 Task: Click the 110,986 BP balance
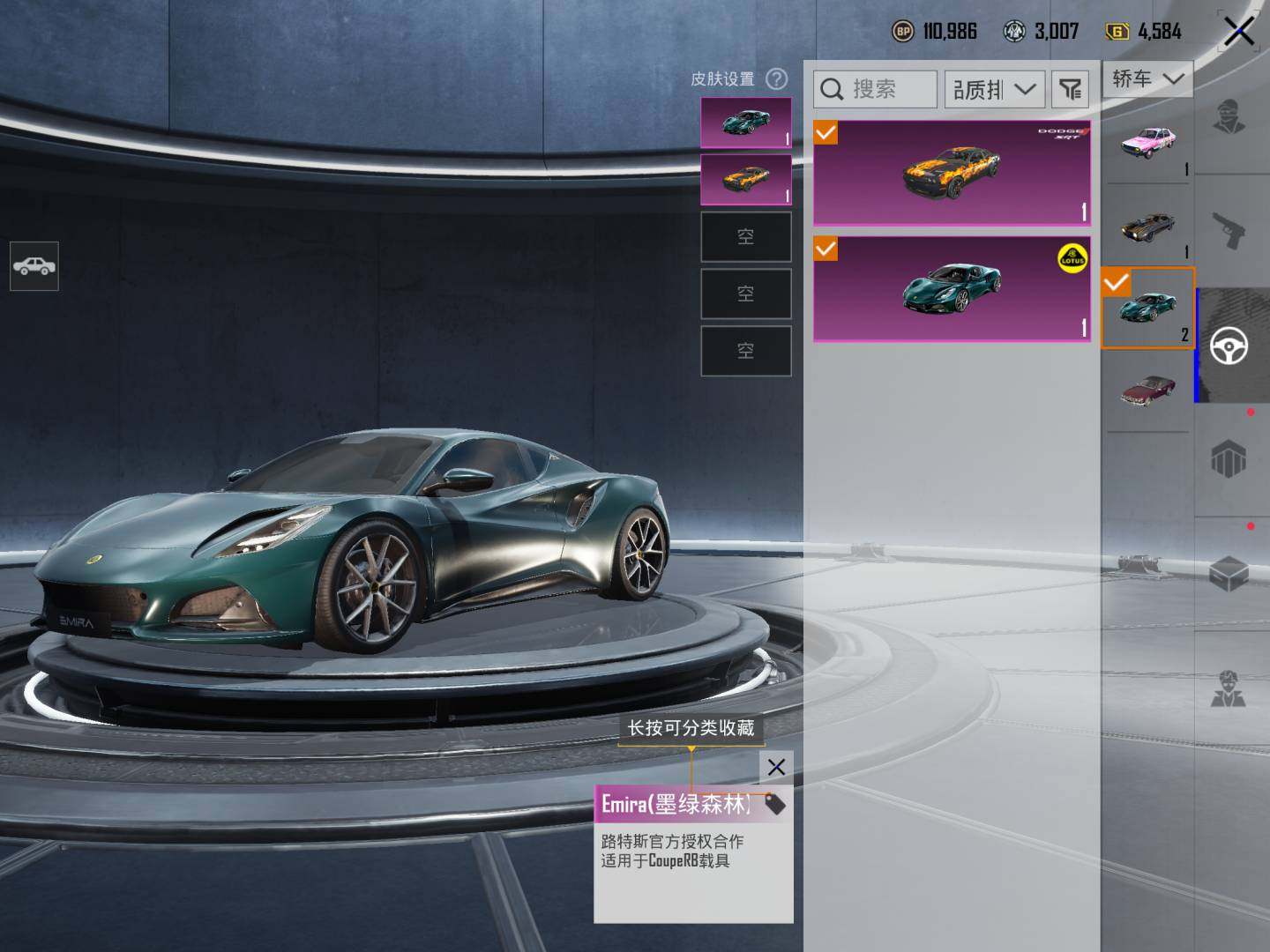coord(950,32)
